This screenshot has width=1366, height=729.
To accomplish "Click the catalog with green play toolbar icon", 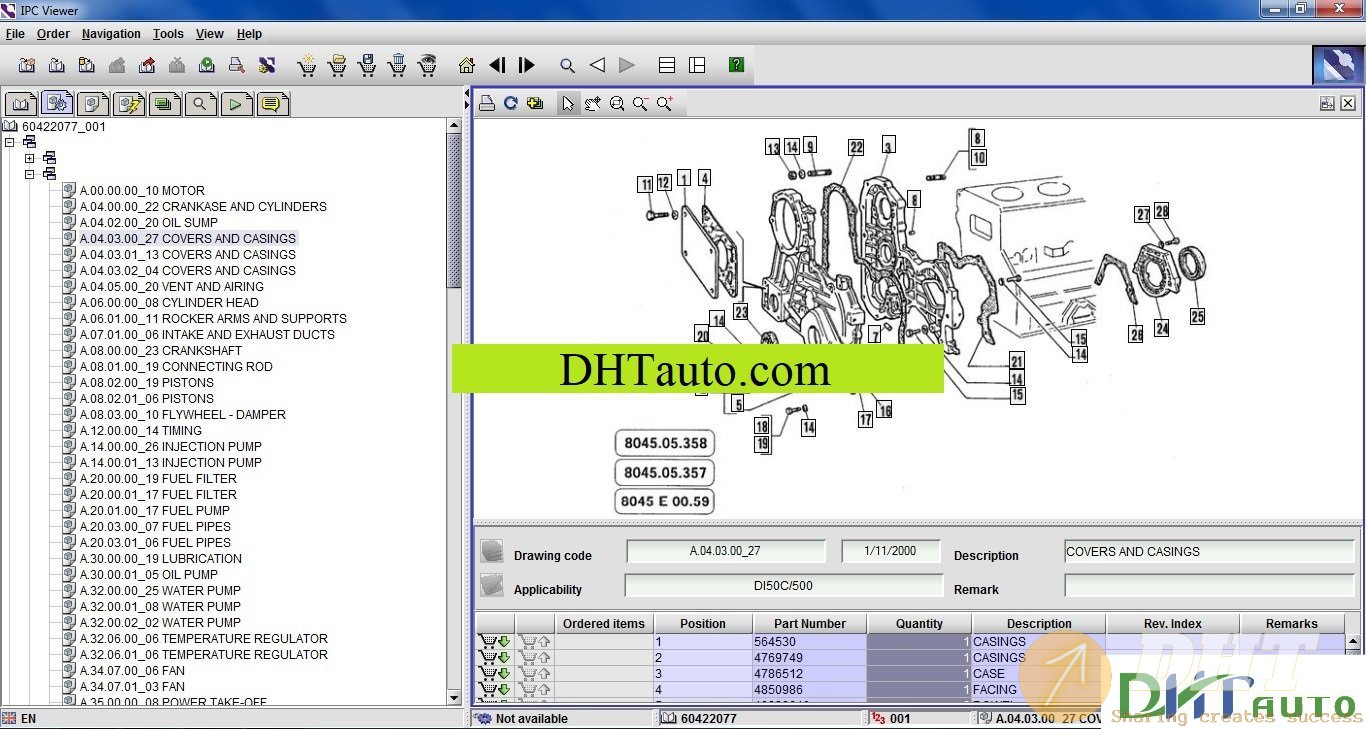I will tap(207, 66).
